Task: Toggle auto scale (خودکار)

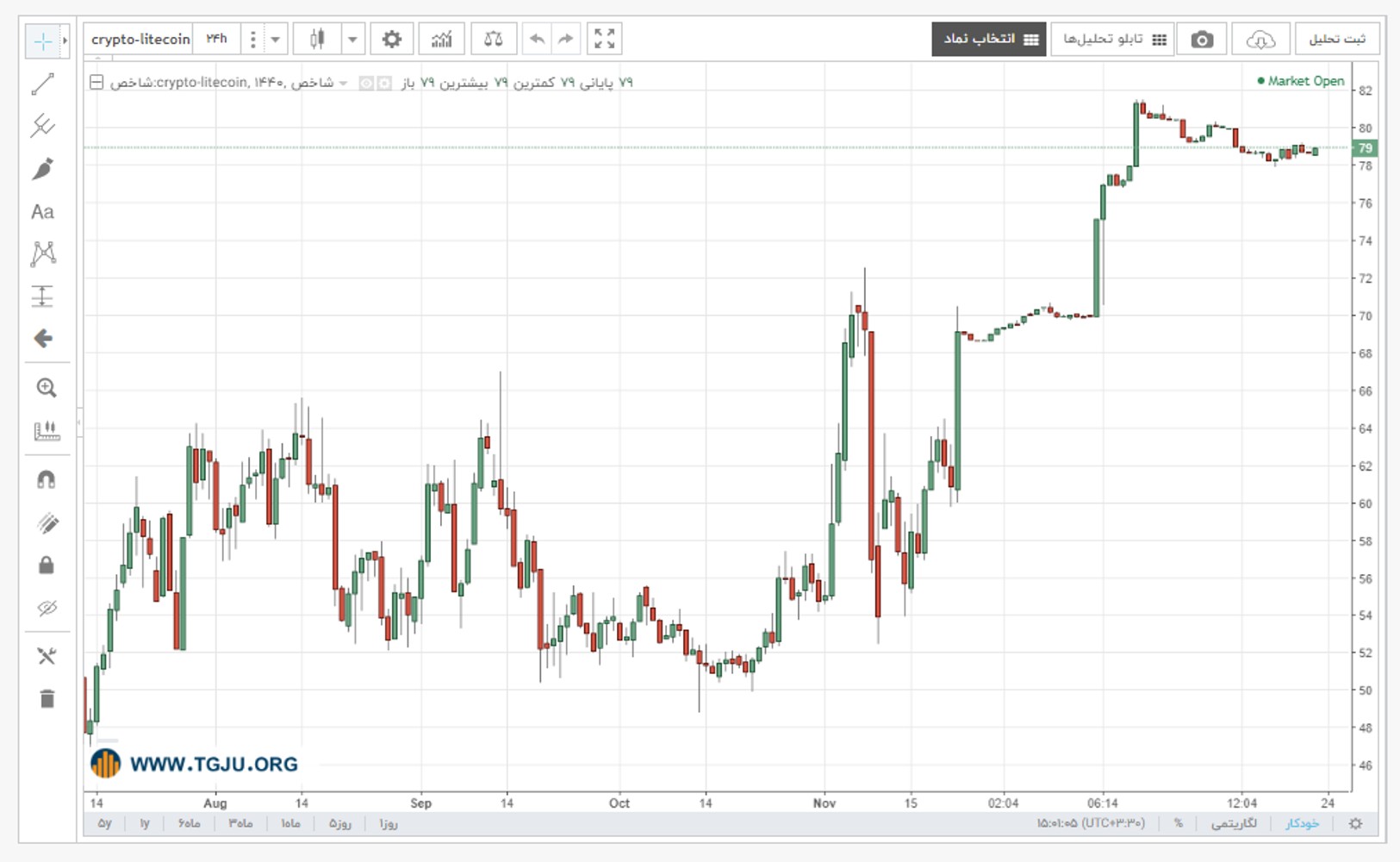Action: pos(1303,823)
